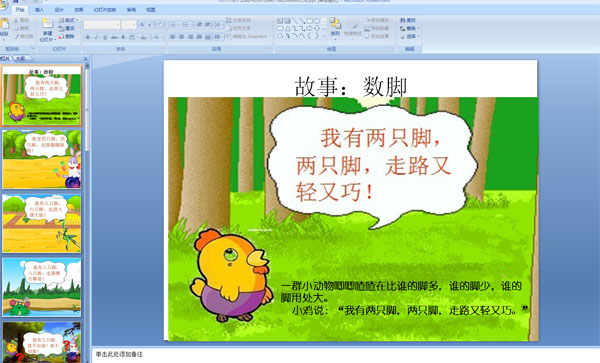Select the rabbit slide thumbnail
This screenshot has width=600, height=363.
(x=42, y=159)
